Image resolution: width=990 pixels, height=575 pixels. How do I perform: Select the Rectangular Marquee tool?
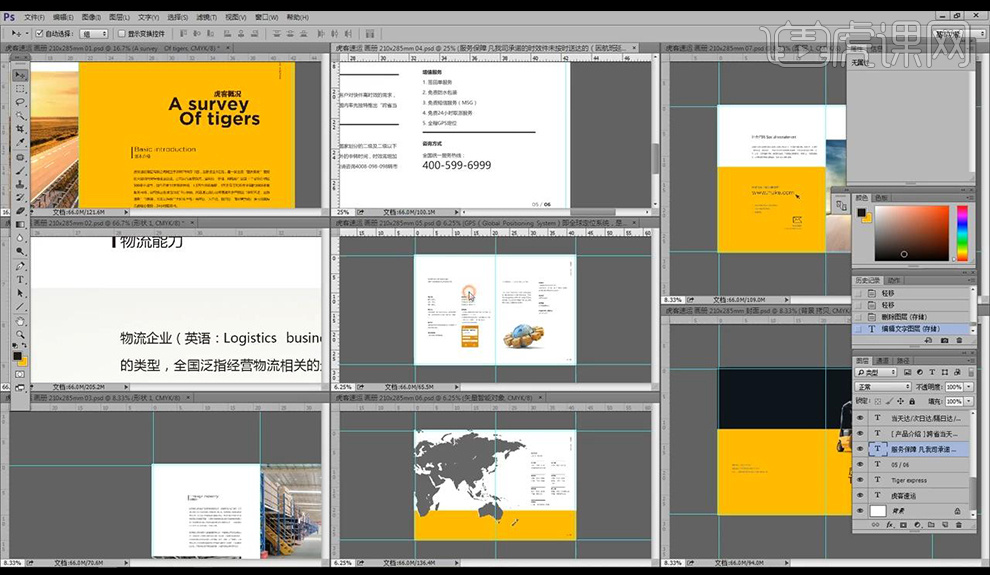pyautogui.click(x=20, y=88)
